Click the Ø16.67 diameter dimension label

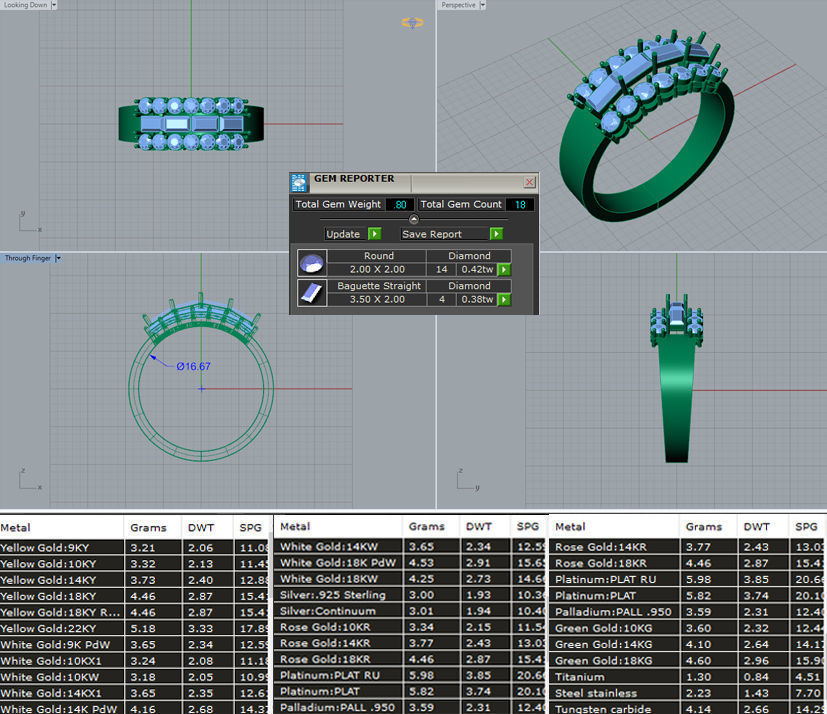(x=193, y=366)
